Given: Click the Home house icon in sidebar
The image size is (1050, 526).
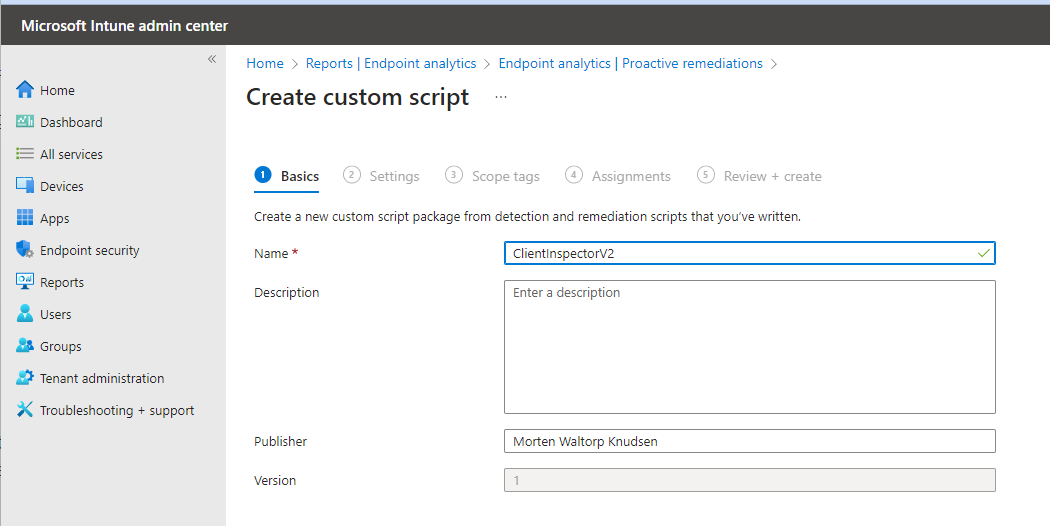Looking at the screenshot, I should (x=25, y=90).
